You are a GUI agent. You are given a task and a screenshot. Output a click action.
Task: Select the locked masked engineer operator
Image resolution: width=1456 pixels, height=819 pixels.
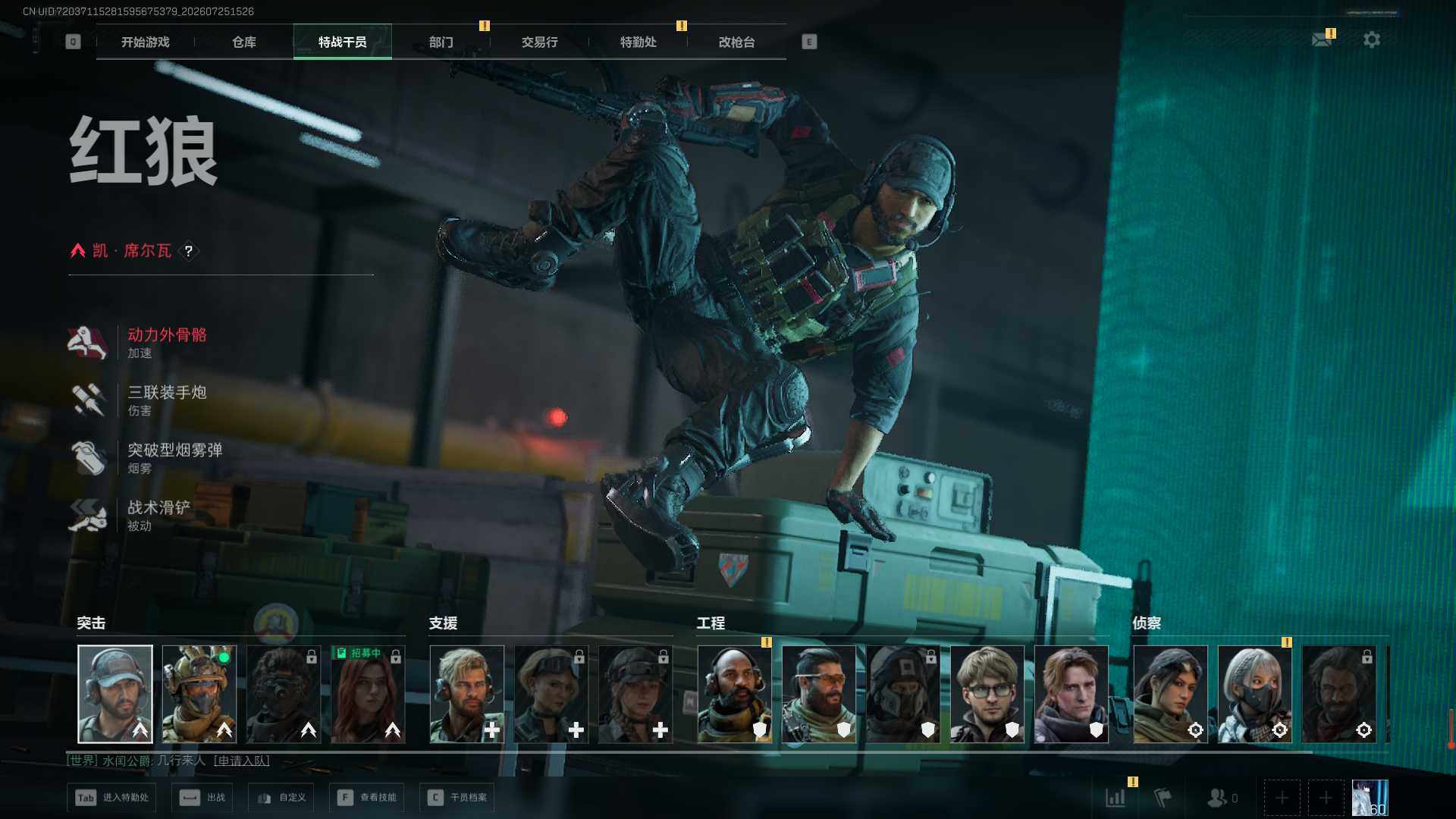[902, 694]
